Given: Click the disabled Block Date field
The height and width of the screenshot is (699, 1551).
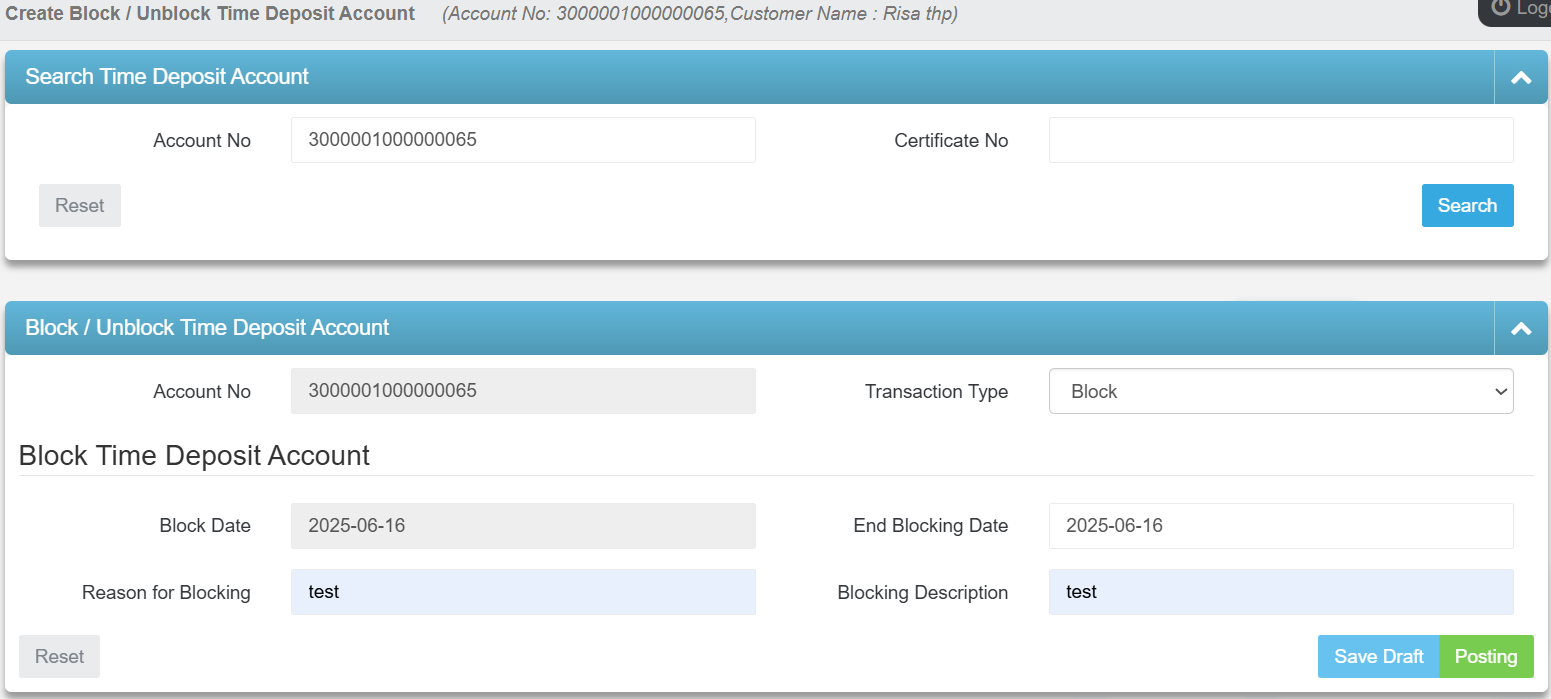Looking at the screenshot, I should click(522, 525).
